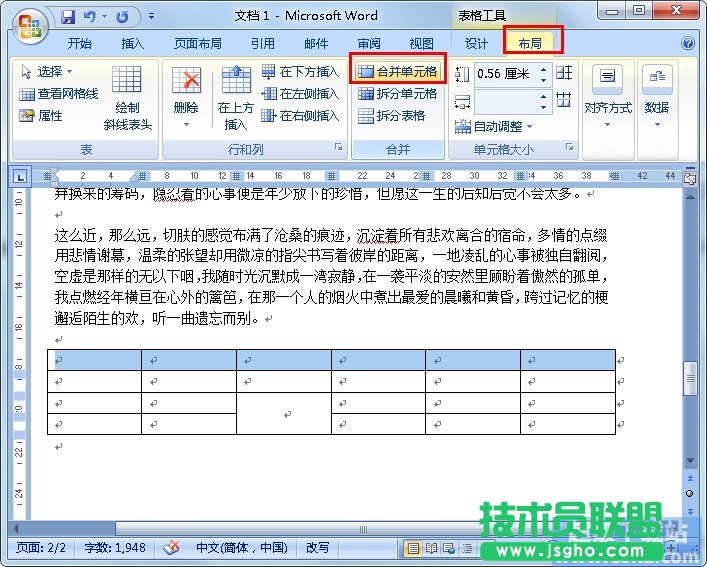Click language 中文(简体，中国) in status bar
This screenshot has height=567, width=707.
tap(241, 548)
